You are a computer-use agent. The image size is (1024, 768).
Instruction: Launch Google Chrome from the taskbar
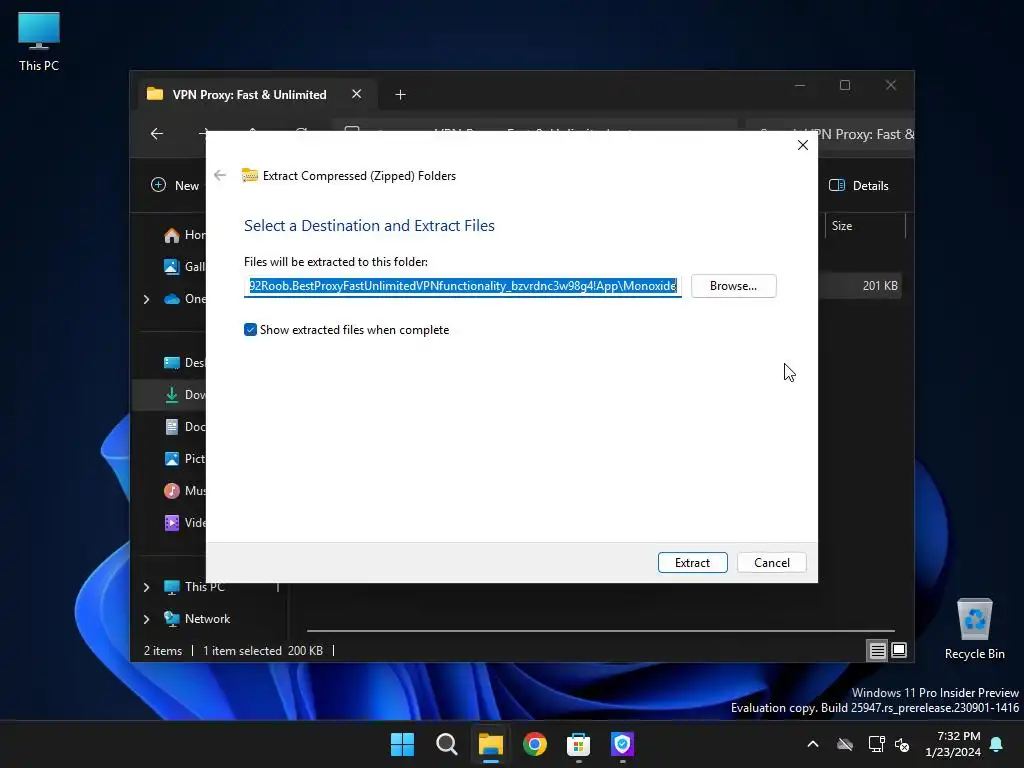535,744
